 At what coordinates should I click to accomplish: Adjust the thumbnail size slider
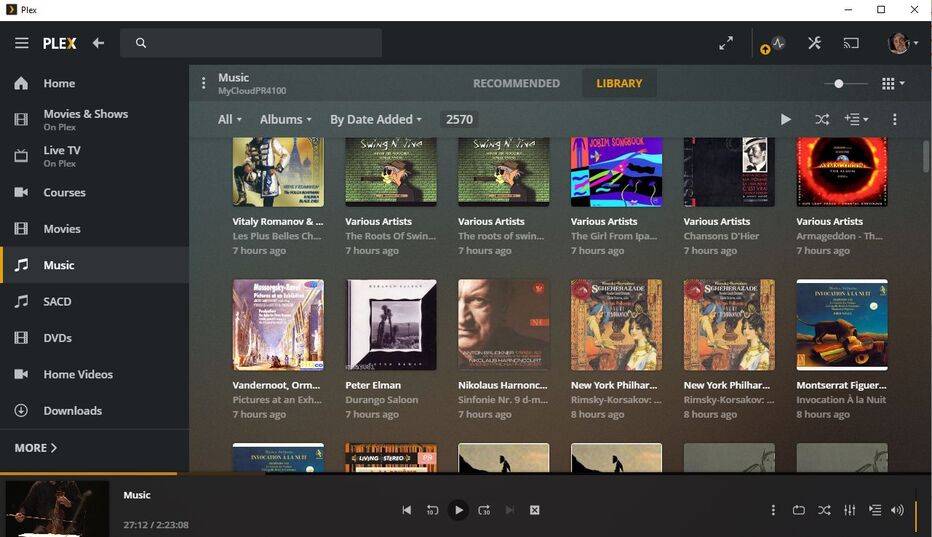839,84
